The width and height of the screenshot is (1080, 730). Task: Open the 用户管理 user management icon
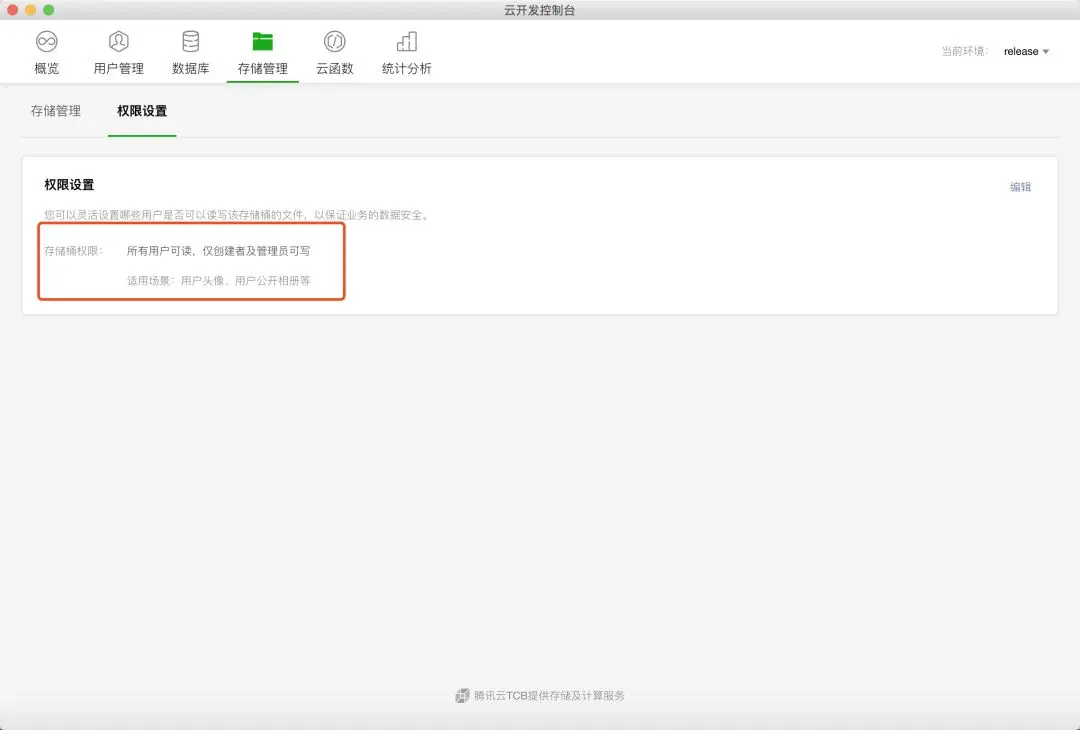click(118, 41)
